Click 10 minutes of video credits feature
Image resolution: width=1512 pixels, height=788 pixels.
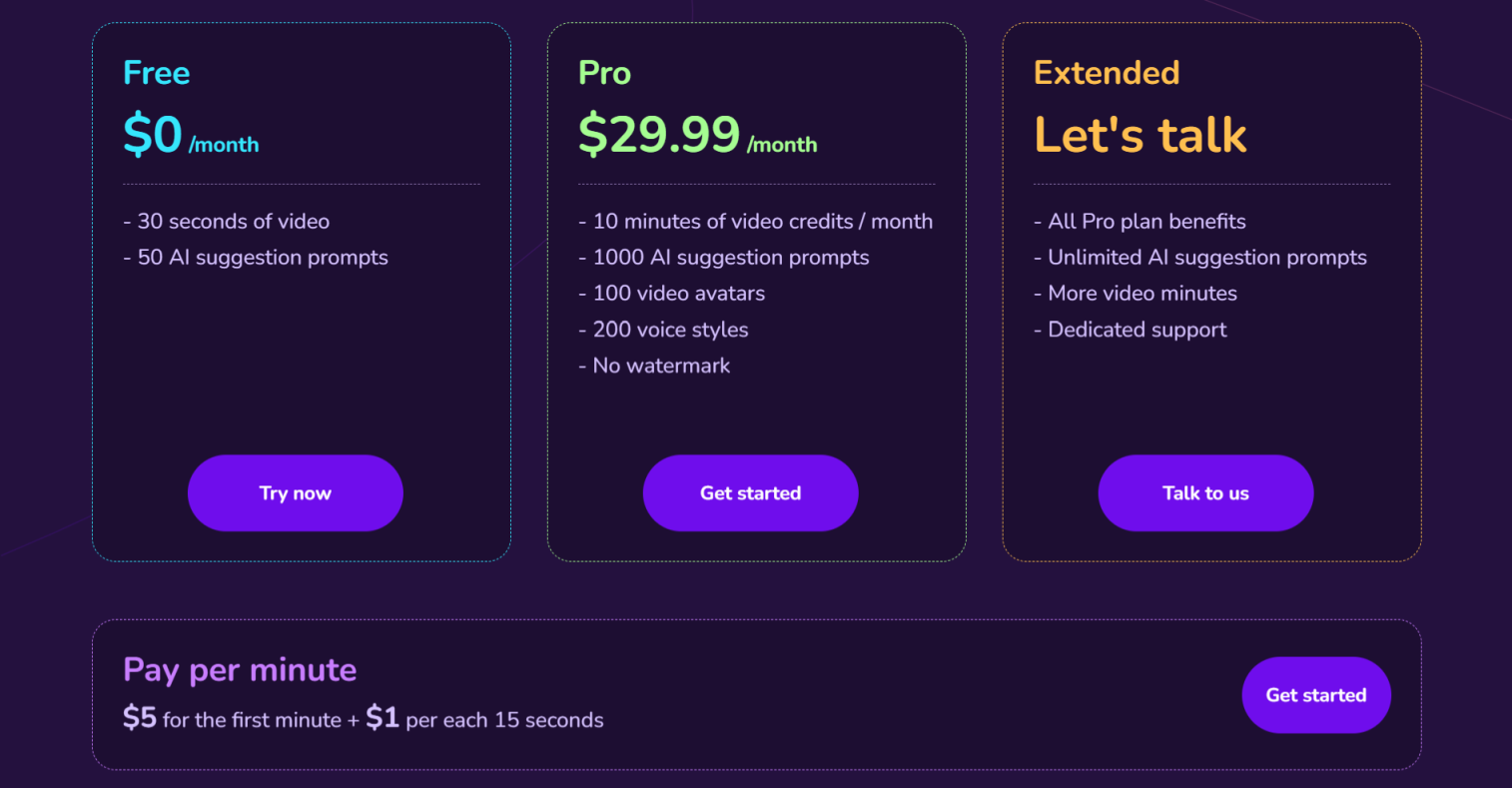click(x=756, y=222)
